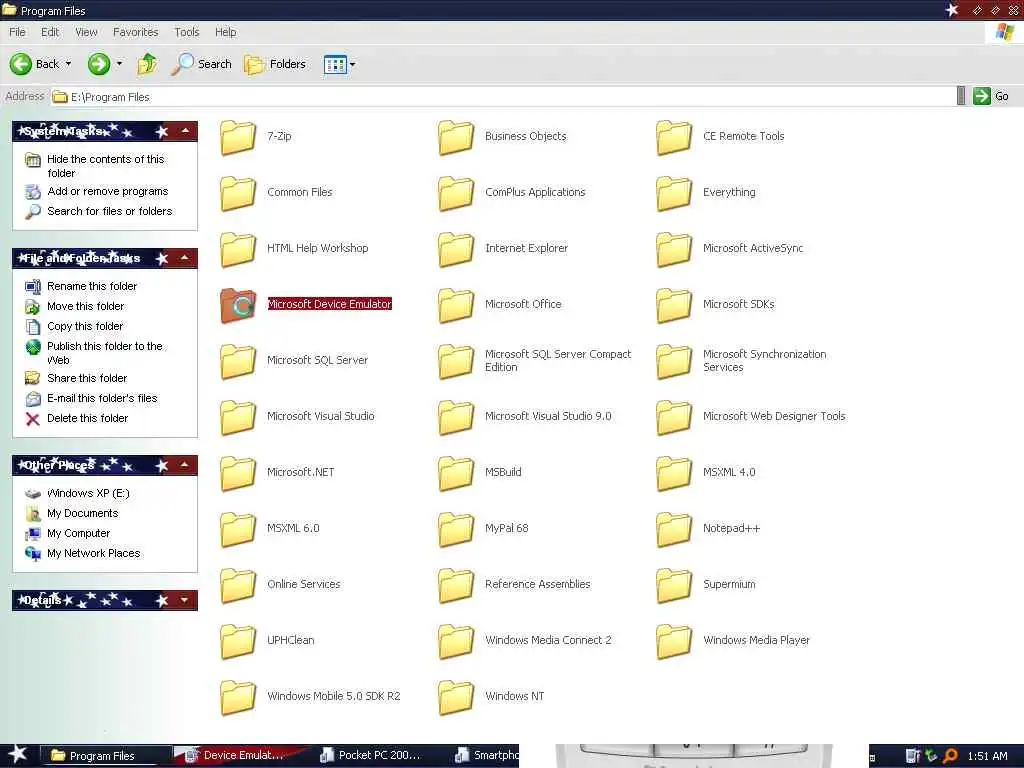Click the Go button

991,96
